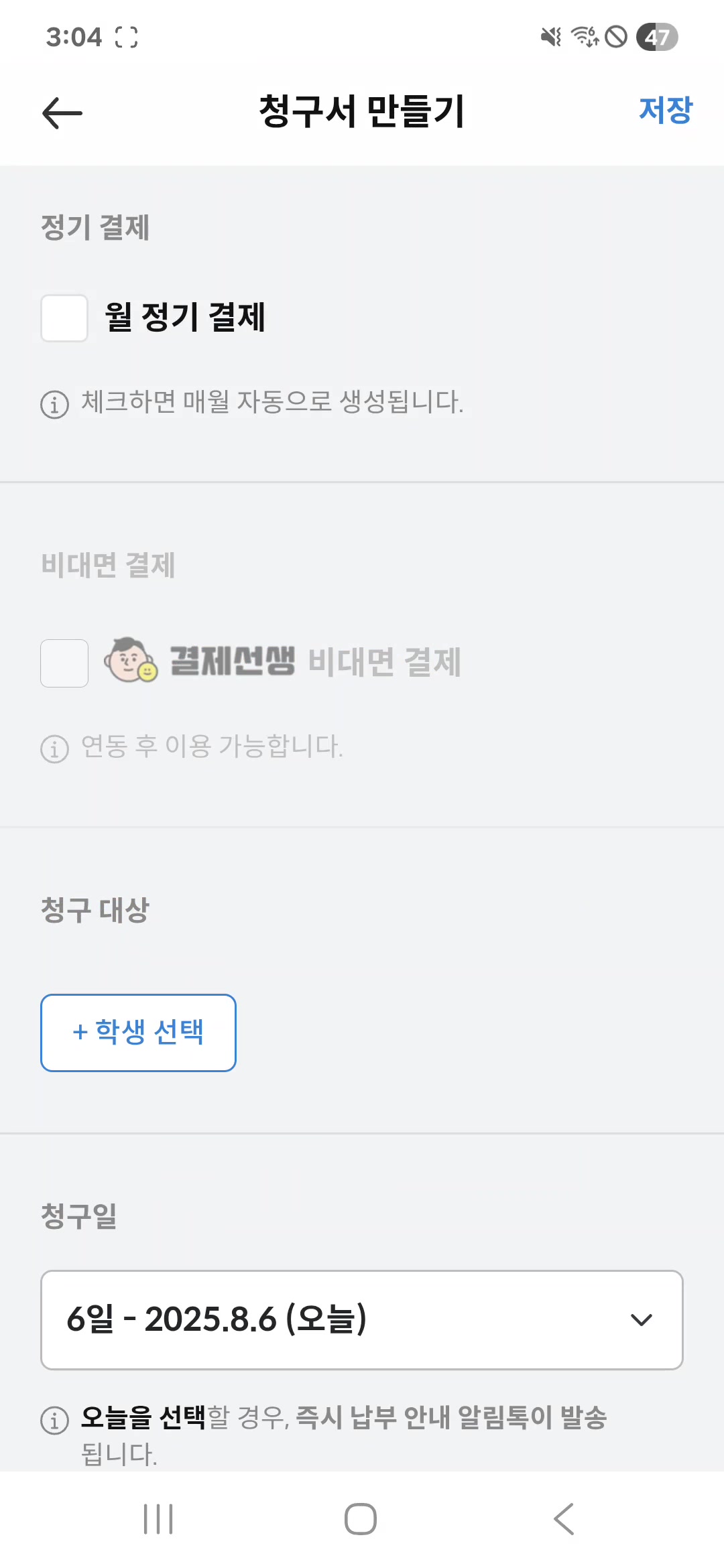Screen dimensions: 724x1568
Task: Tap the 결제선생 mascot face icon
Action: [131, 660]
